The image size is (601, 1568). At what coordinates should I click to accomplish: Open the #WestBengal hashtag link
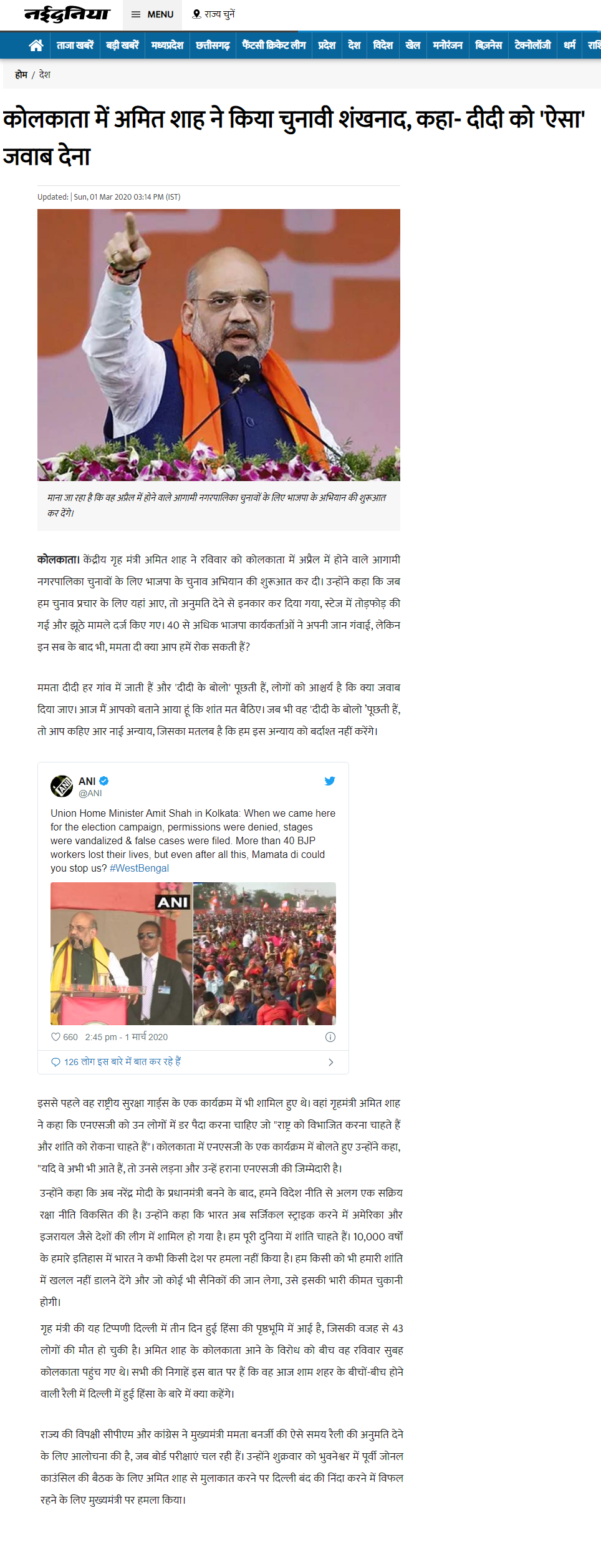(139, 868)
